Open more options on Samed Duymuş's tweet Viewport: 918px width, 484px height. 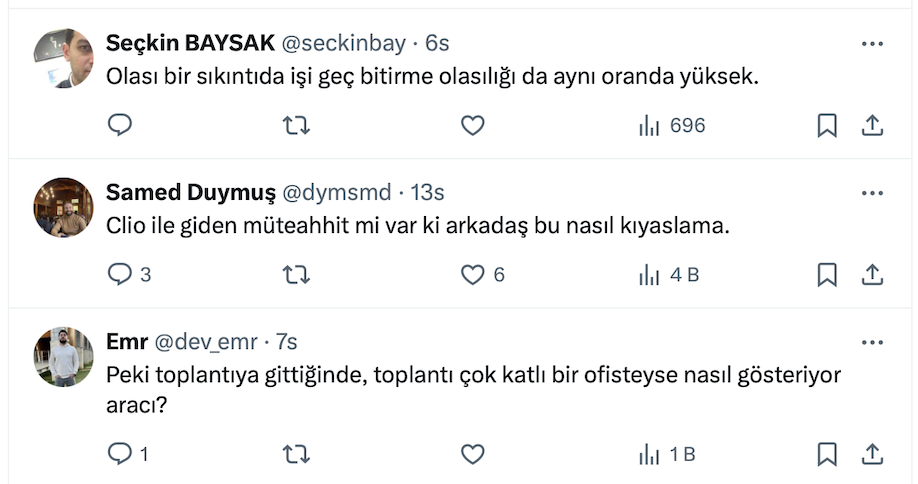[872, 193]
